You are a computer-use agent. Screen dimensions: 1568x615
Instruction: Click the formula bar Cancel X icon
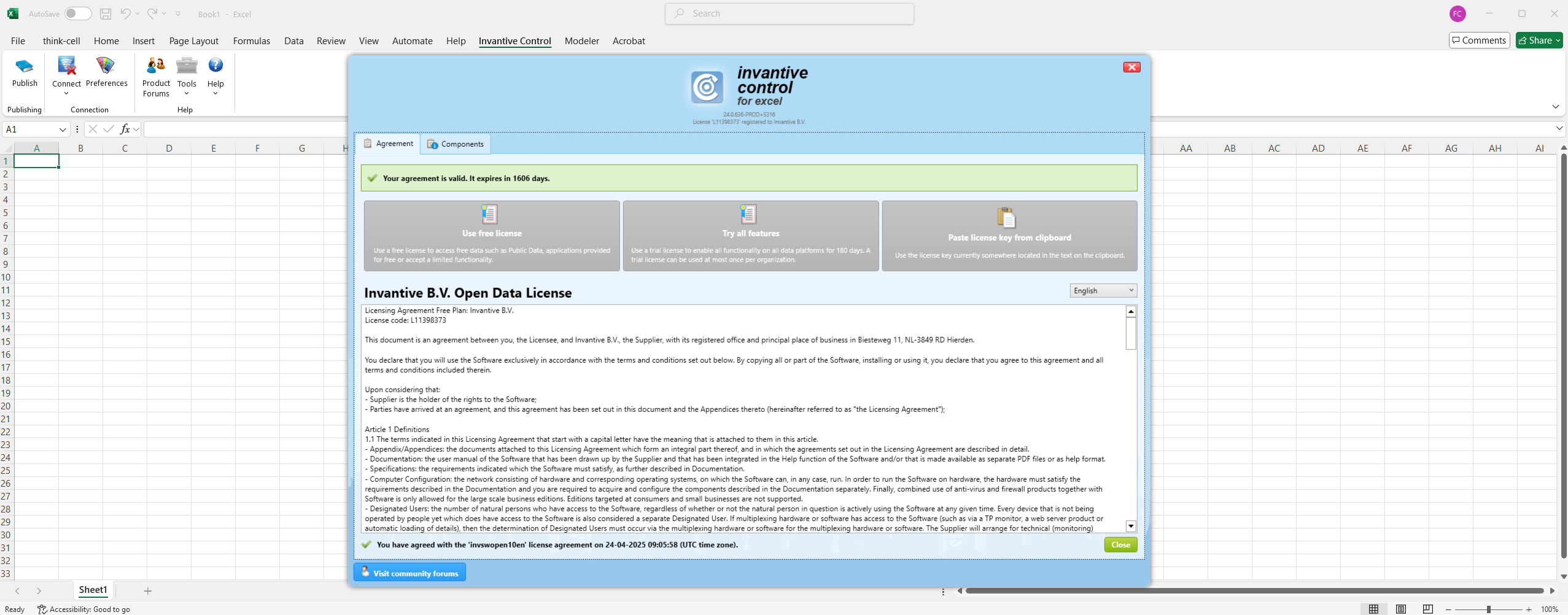tap(93, 129)
